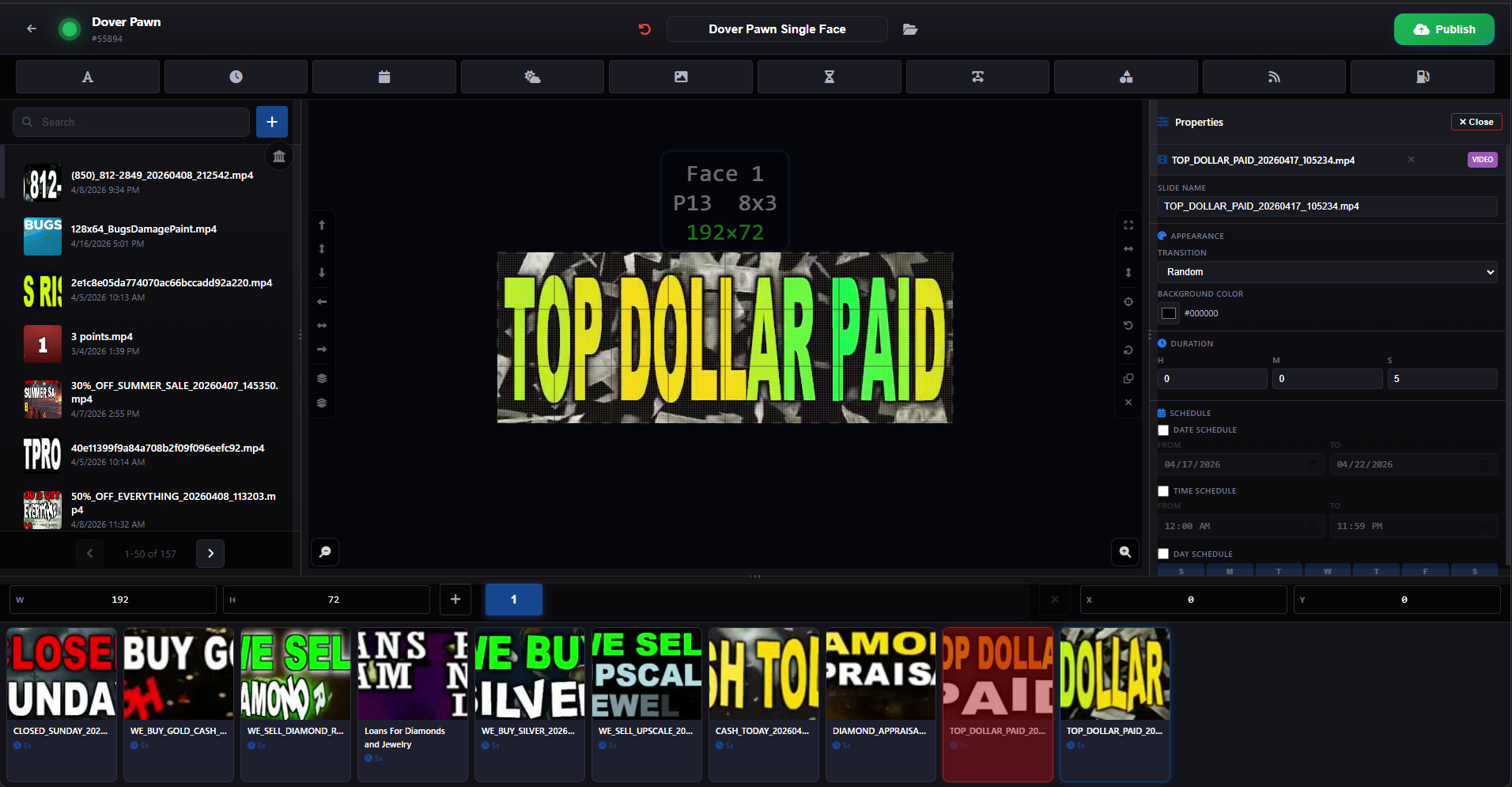Go to next page of media library
This screenshot has height=787, width=1512.
pyautogui.click(x=210, y=553)
